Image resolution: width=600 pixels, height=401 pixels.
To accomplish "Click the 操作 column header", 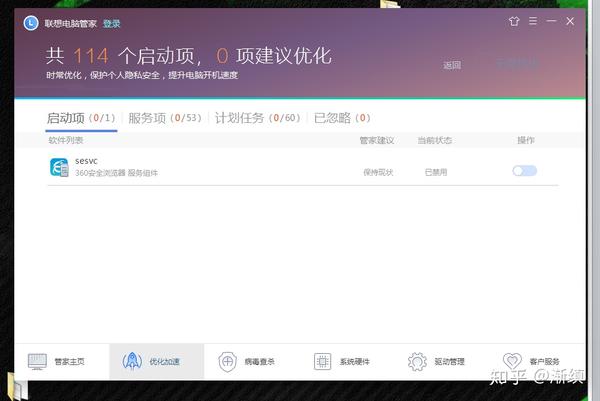I will 526,140.
